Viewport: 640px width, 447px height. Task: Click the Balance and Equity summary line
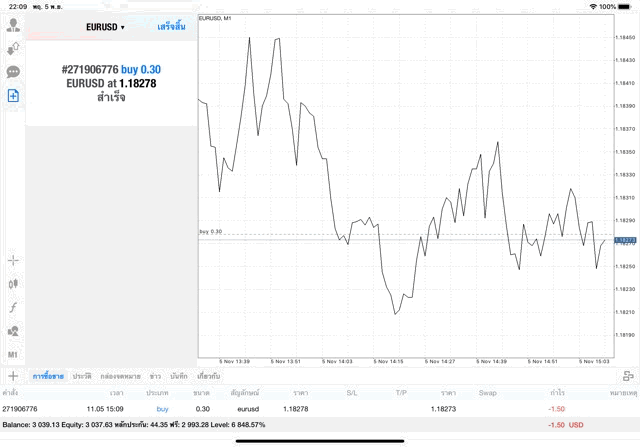tap(134, 425)
